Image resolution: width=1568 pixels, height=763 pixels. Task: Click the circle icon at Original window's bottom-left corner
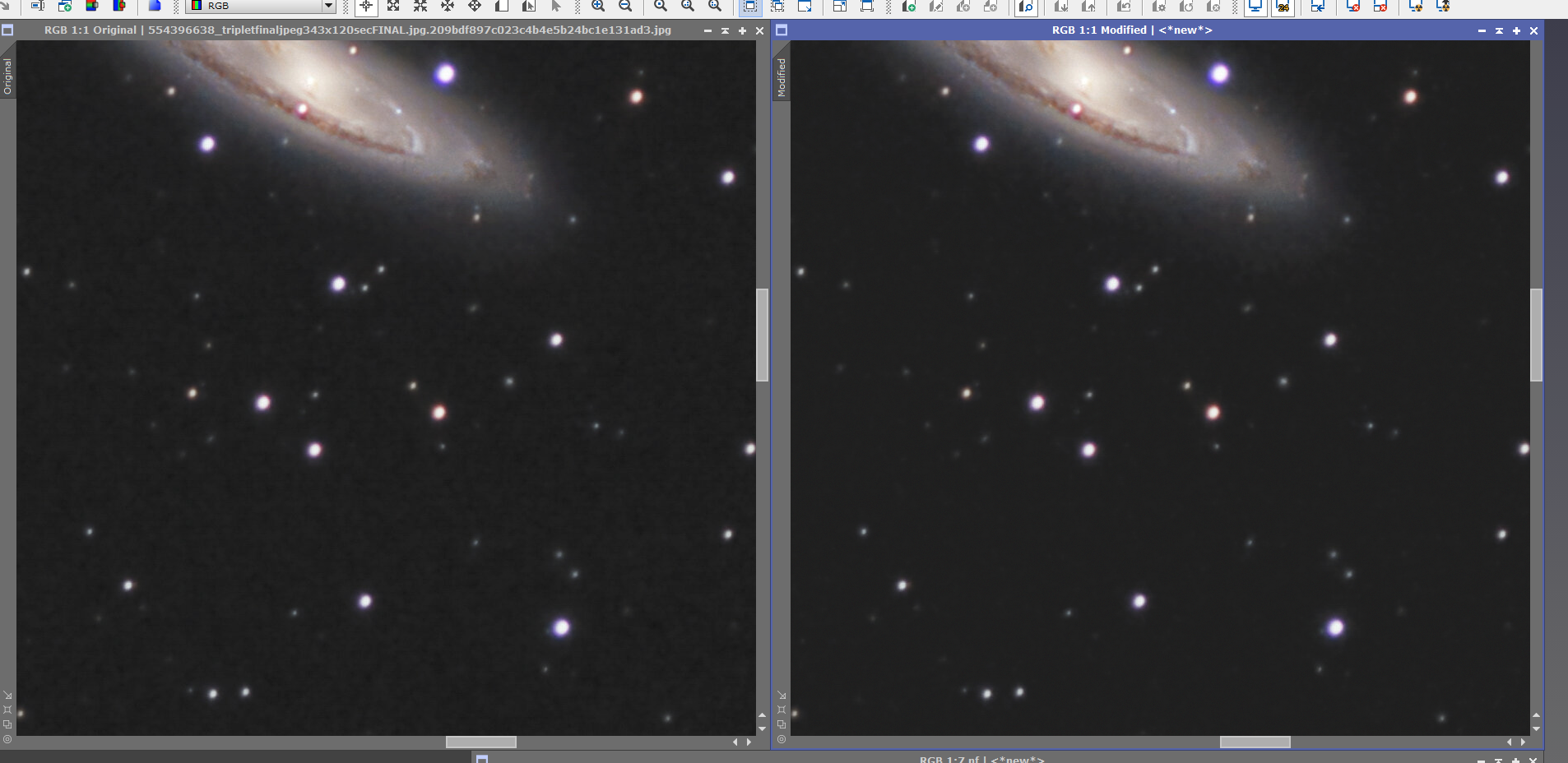(7, 739)
